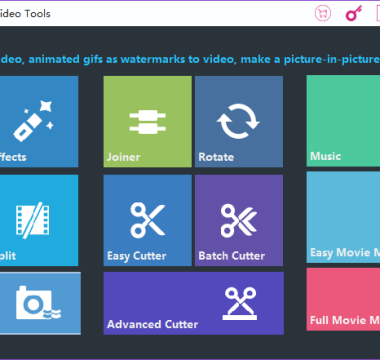This screenshot has width=380, height=360.
Task: Open the Split video tile
Action: point(39,220)
